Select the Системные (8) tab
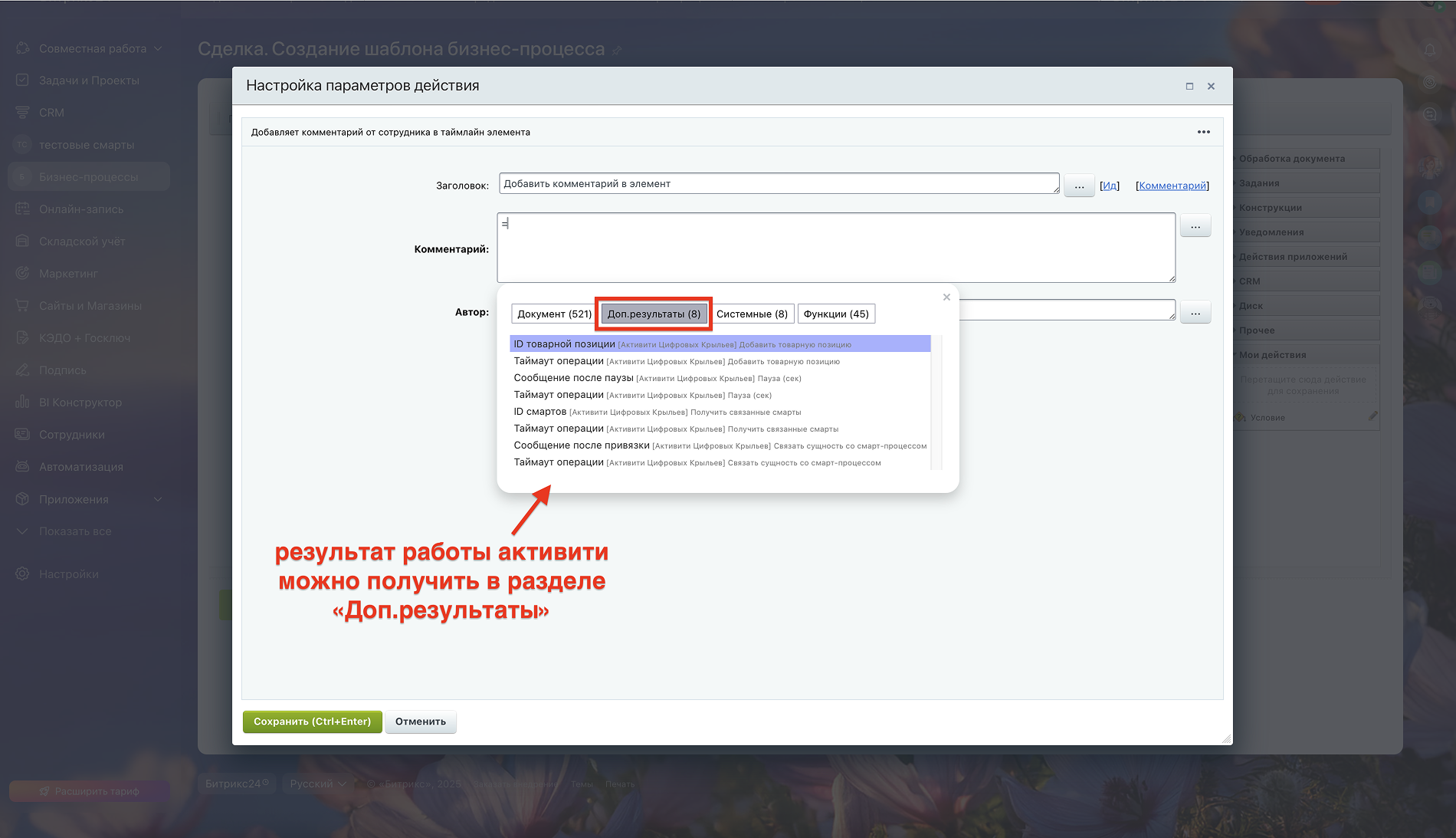Viewport: 1456px width, 838px height. click(x=752, y=314)
